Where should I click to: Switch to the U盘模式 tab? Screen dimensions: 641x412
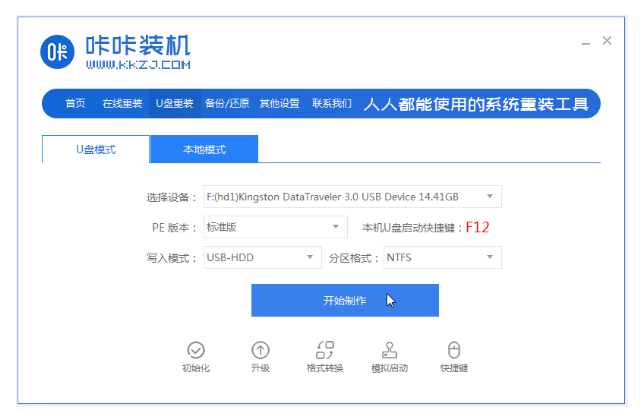click(x=96, y=149)
